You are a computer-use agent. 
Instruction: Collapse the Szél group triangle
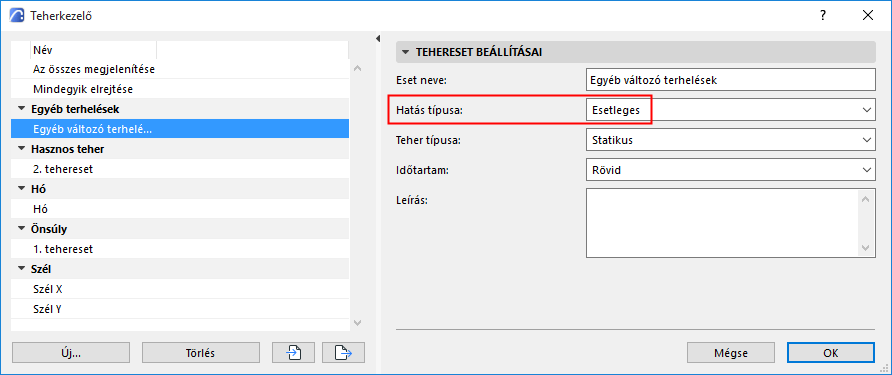point(22,269)
